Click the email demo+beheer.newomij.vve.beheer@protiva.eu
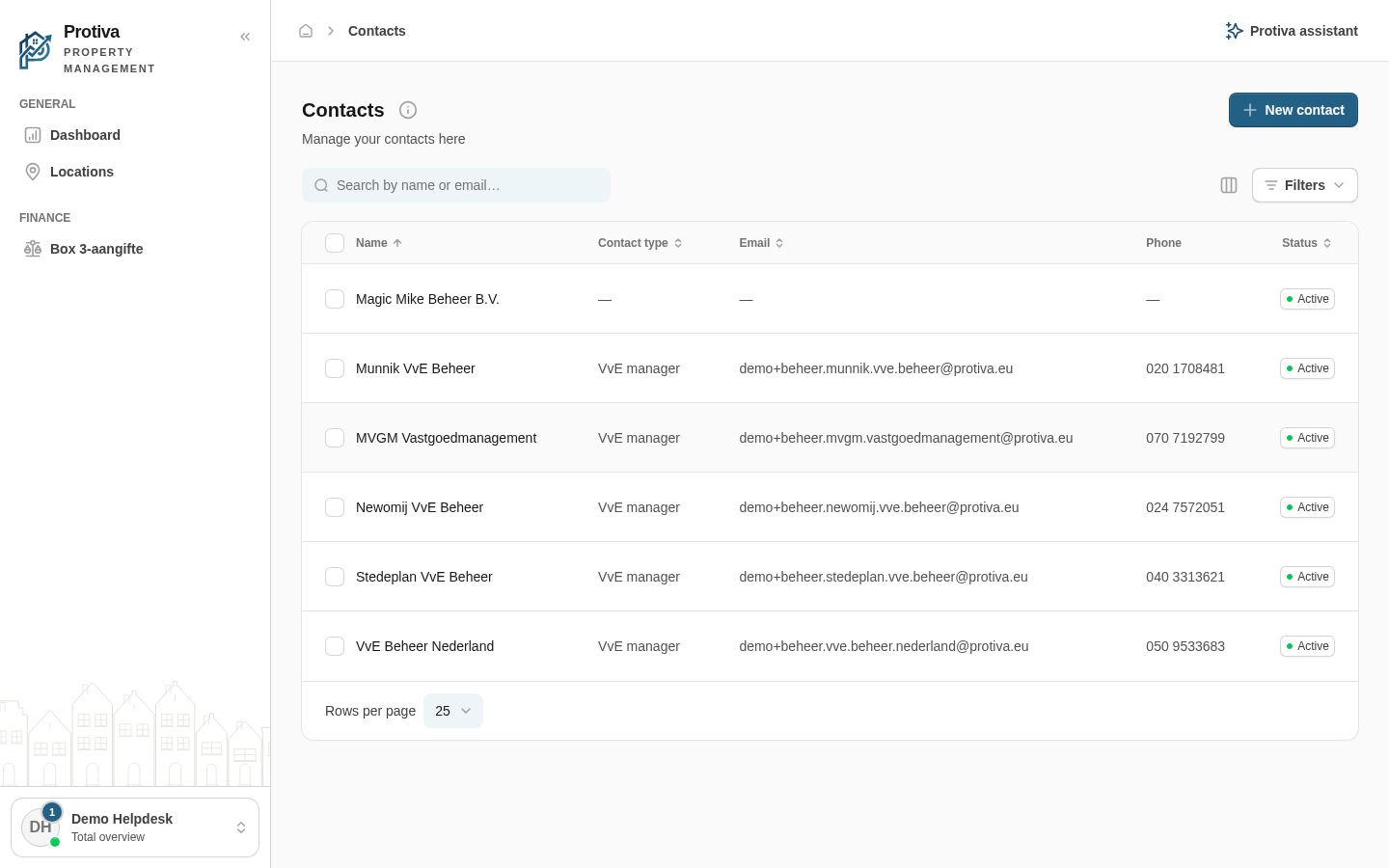Image resolution: width=1389 pixels, height=868 pixels. point(879,507)
